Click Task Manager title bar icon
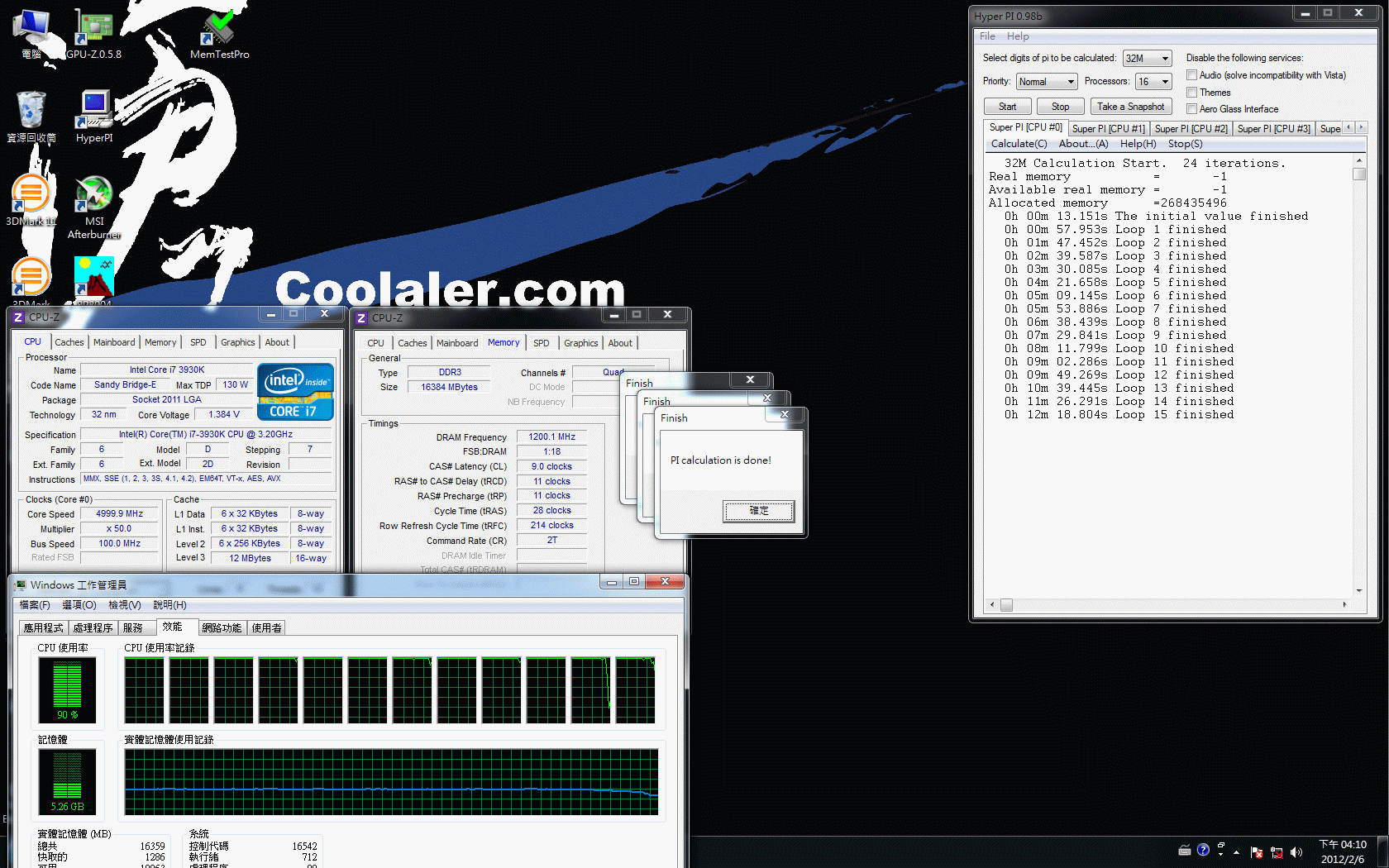Viewport: 1389px width, 868px height. point(21,584)
